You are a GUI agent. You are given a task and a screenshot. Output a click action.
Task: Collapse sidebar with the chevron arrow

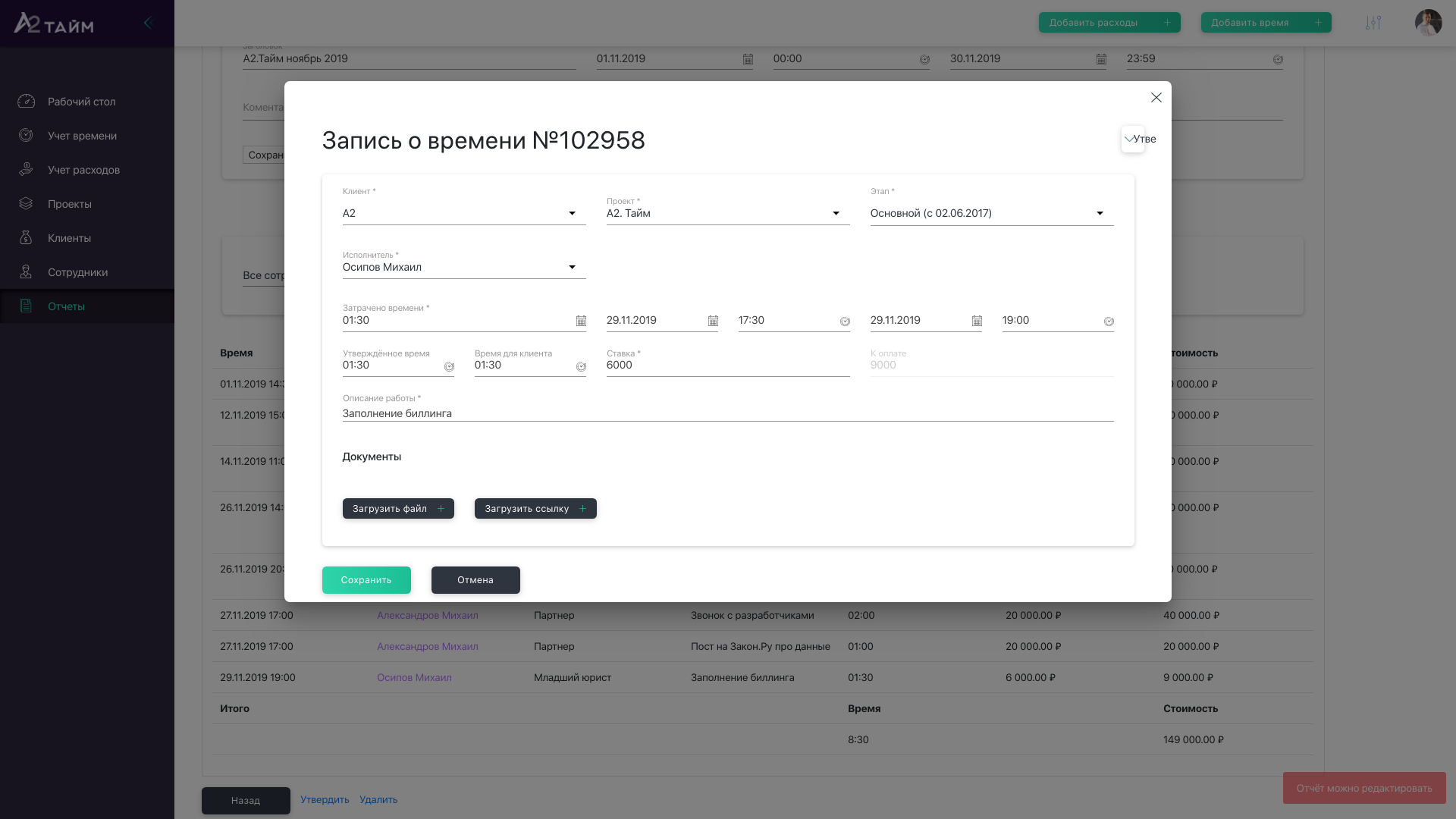[x=148, y=23]
